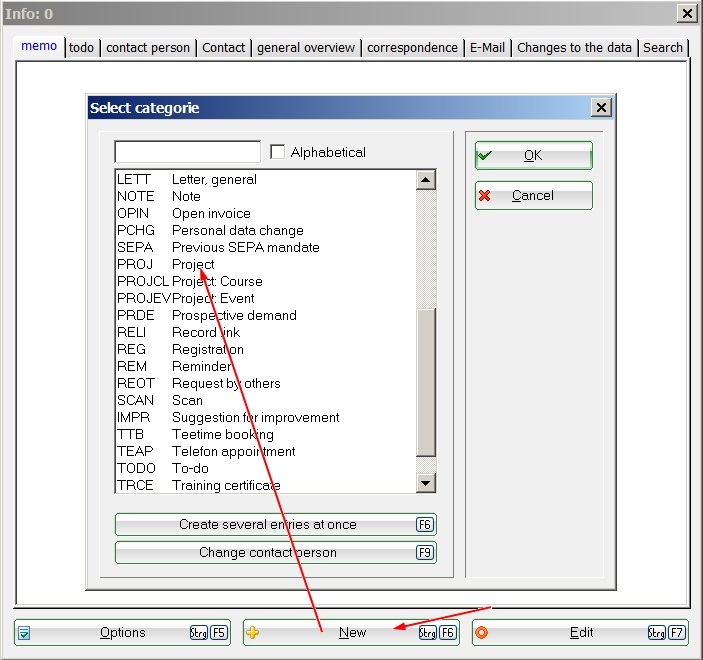
Task: Switch to the E-Mail tab
Action: (487, 47)
